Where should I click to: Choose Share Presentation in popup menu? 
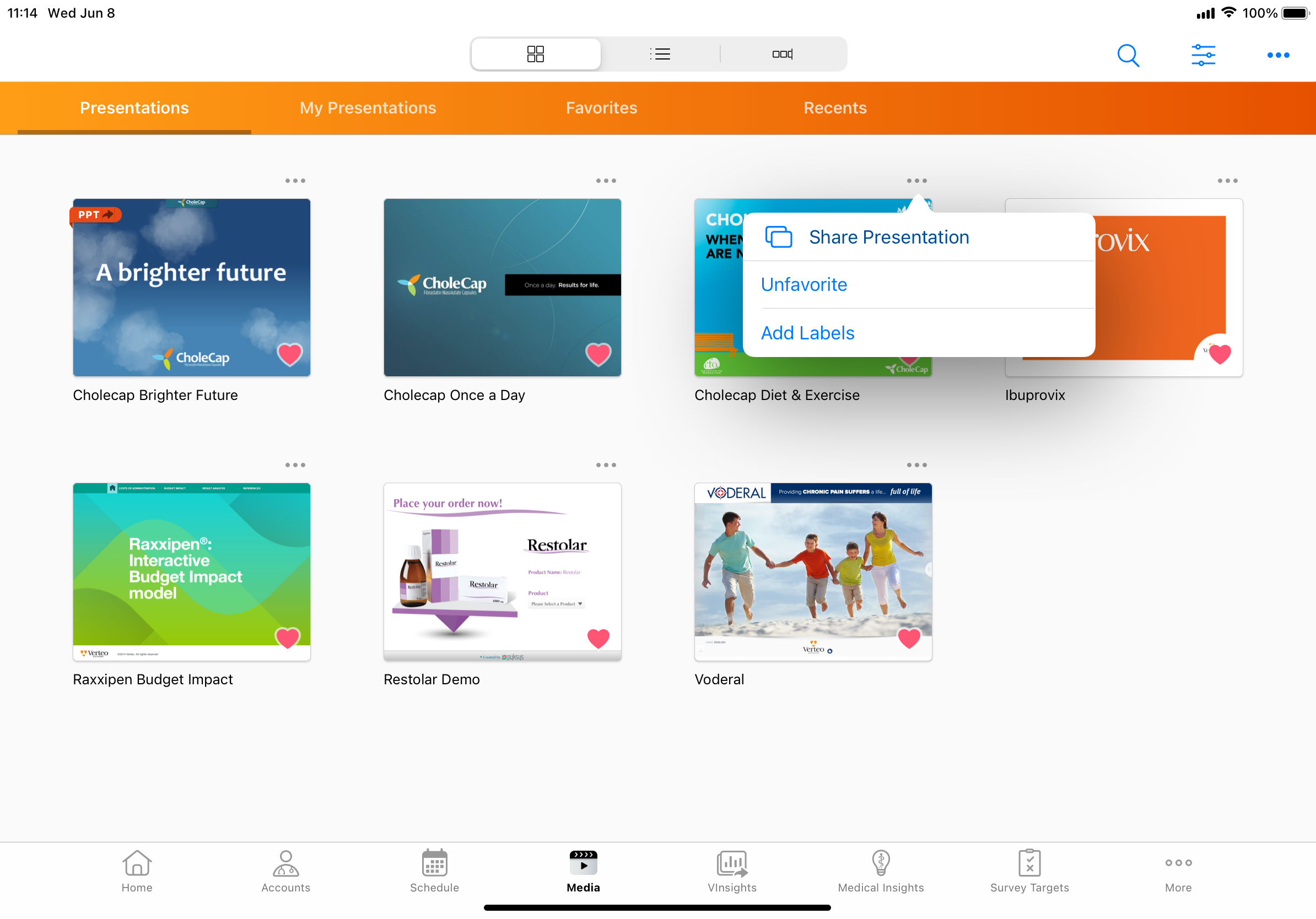click(x=888, y=237)
